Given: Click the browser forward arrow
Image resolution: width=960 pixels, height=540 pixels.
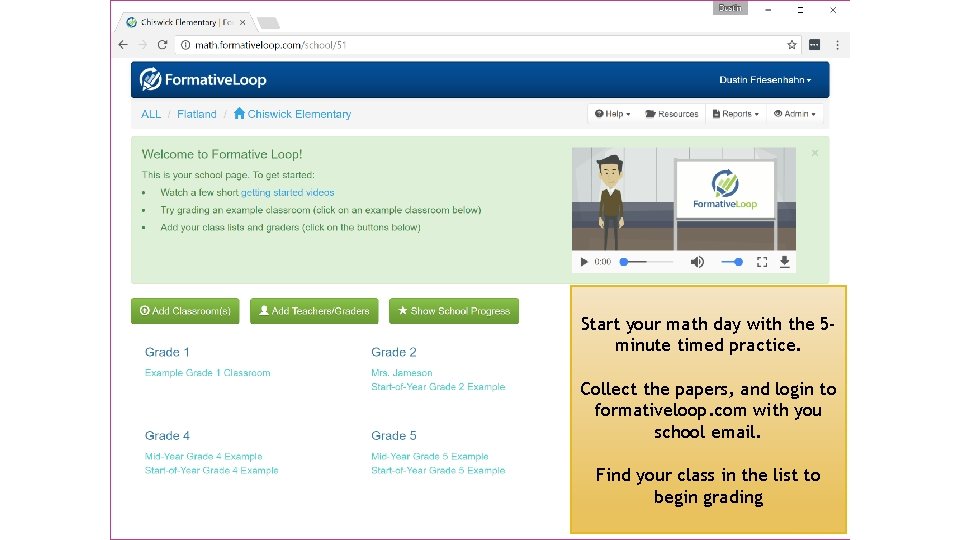Looking at the screenshot, I should [143, 45].
